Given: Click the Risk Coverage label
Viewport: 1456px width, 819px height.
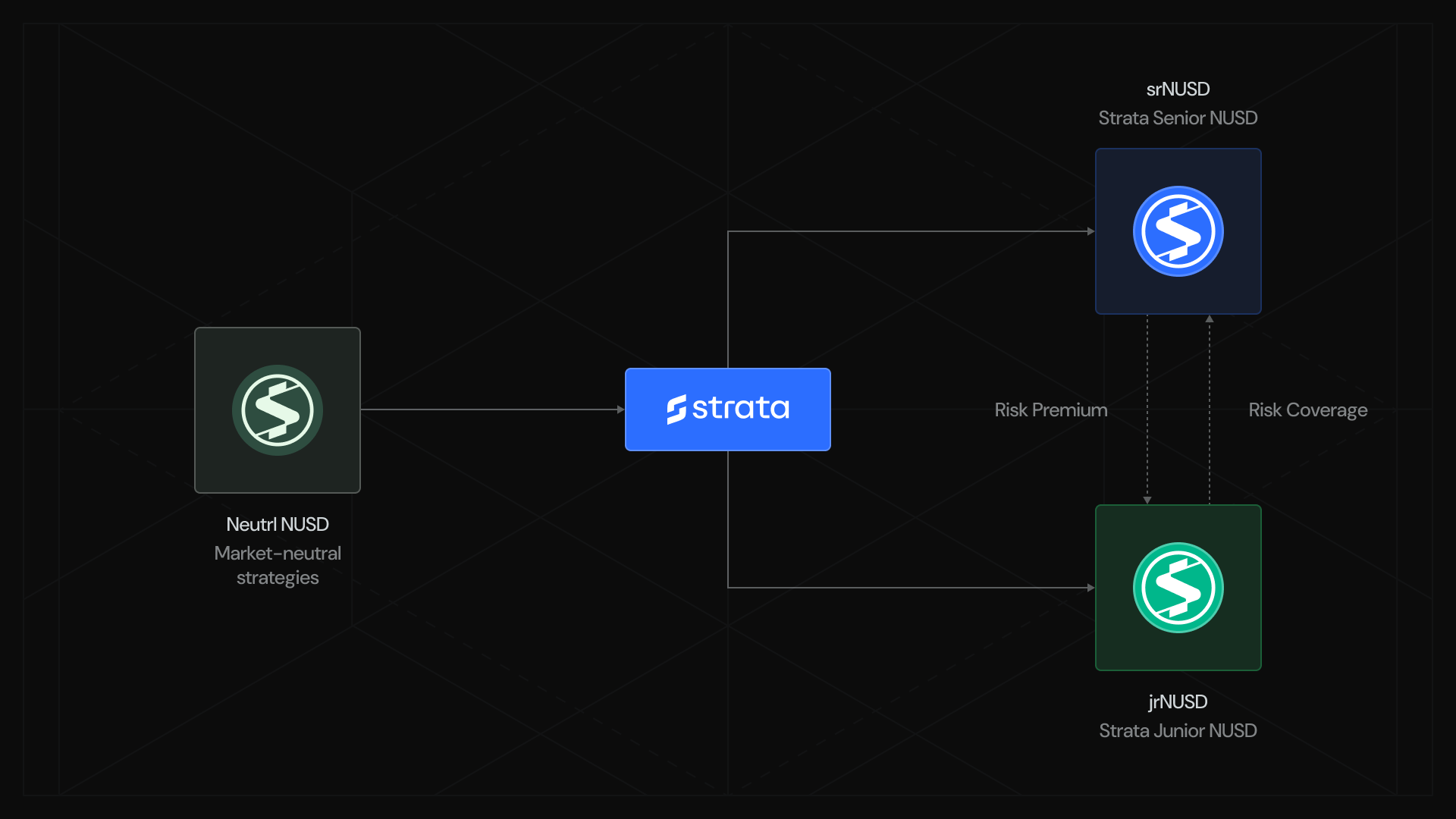Looking at the screenshot, I should coord(1307,410).
